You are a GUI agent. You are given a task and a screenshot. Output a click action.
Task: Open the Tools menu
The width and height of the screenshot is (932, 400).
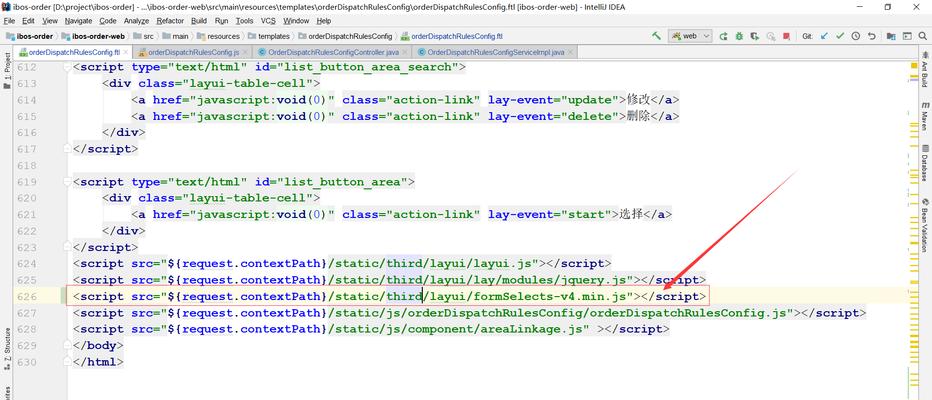(244, 21)
